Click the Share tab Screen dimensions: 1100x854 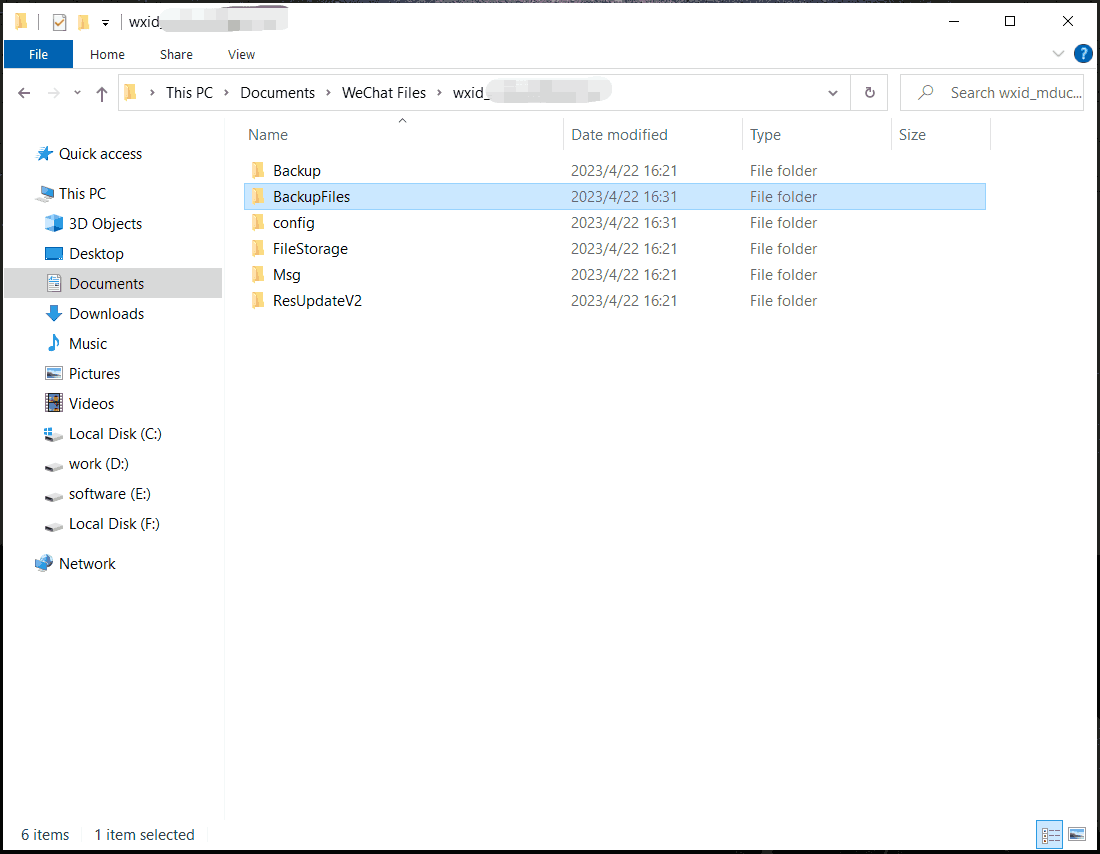point(176,54)
